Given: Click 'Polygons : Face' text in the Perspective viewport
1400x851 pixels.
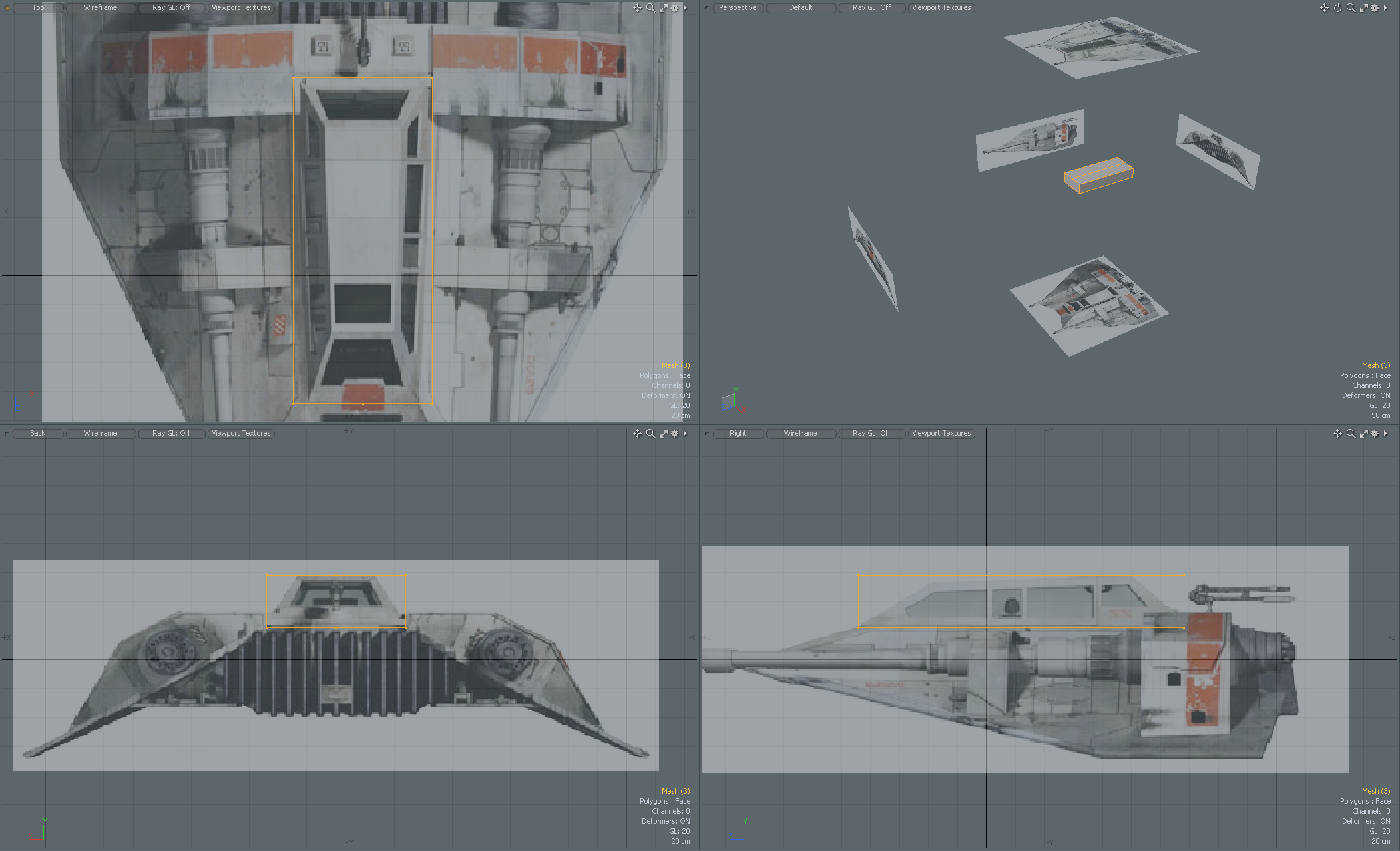Looking at the screenshot, I should [1365, 375].
